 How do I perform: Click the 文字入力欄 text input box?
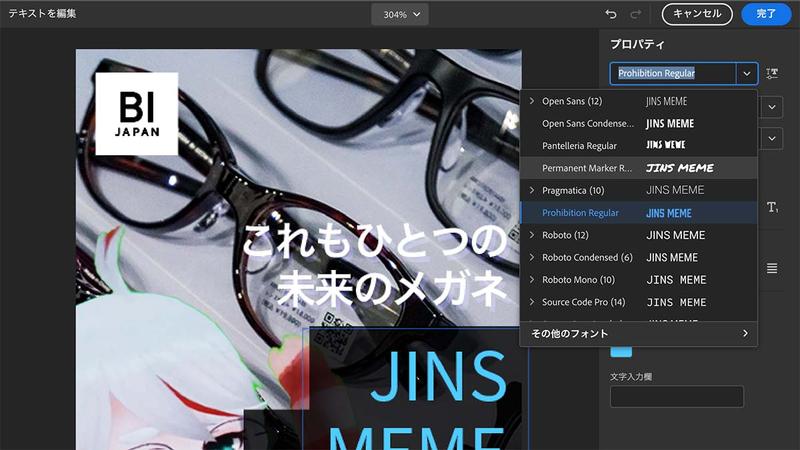pyautogui.click(x=677, y=396)
